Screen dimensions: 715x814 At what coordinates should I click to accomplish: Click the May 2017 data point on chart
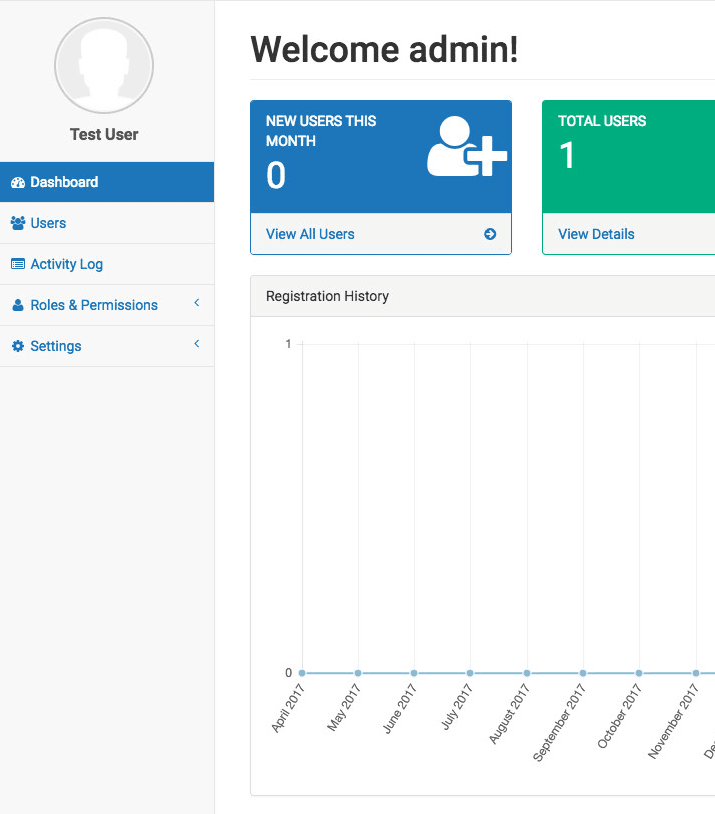coord(358,673)
